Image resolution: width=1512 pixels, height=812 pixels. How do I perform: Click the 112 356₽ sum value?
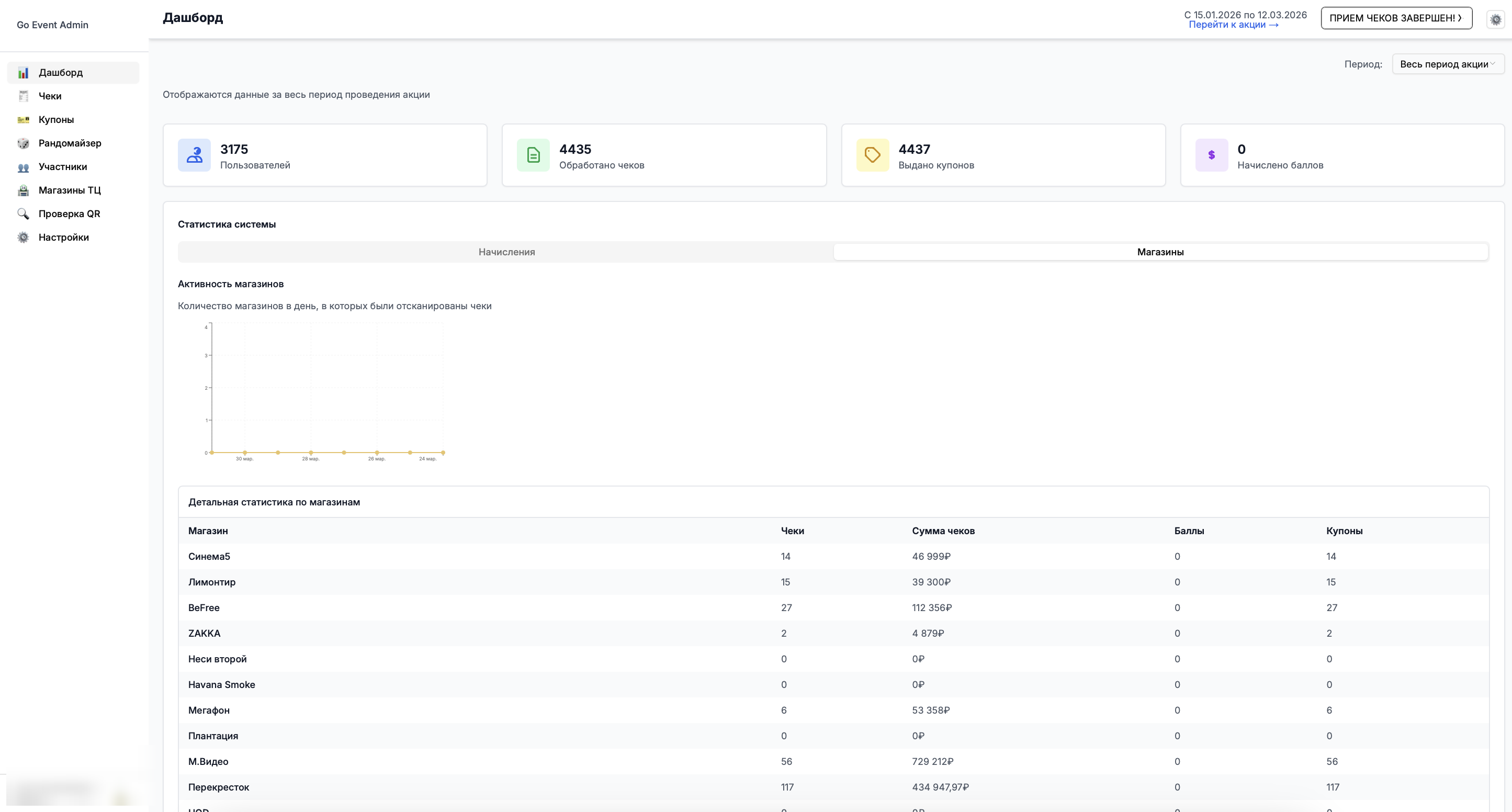click(932, 607)
